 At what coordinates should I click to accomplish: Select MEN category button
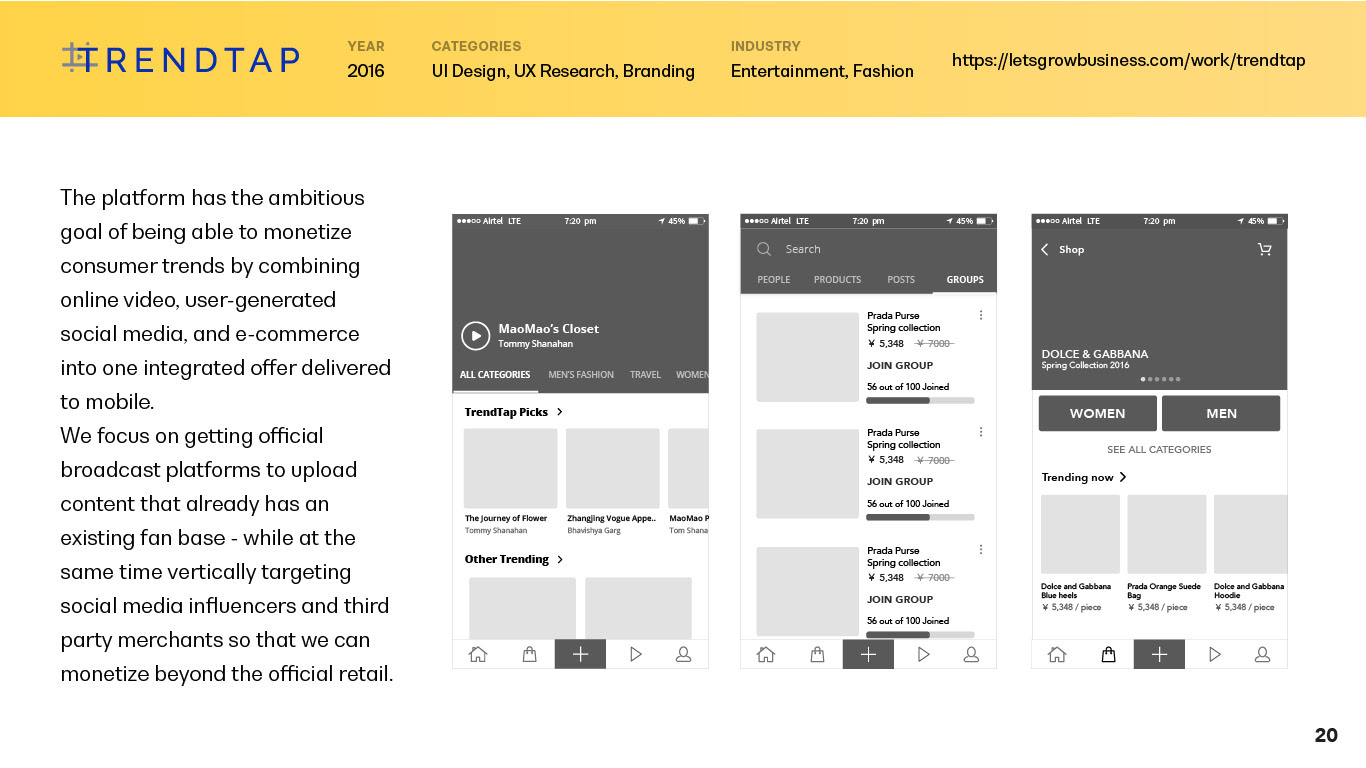click(1221, 413)
